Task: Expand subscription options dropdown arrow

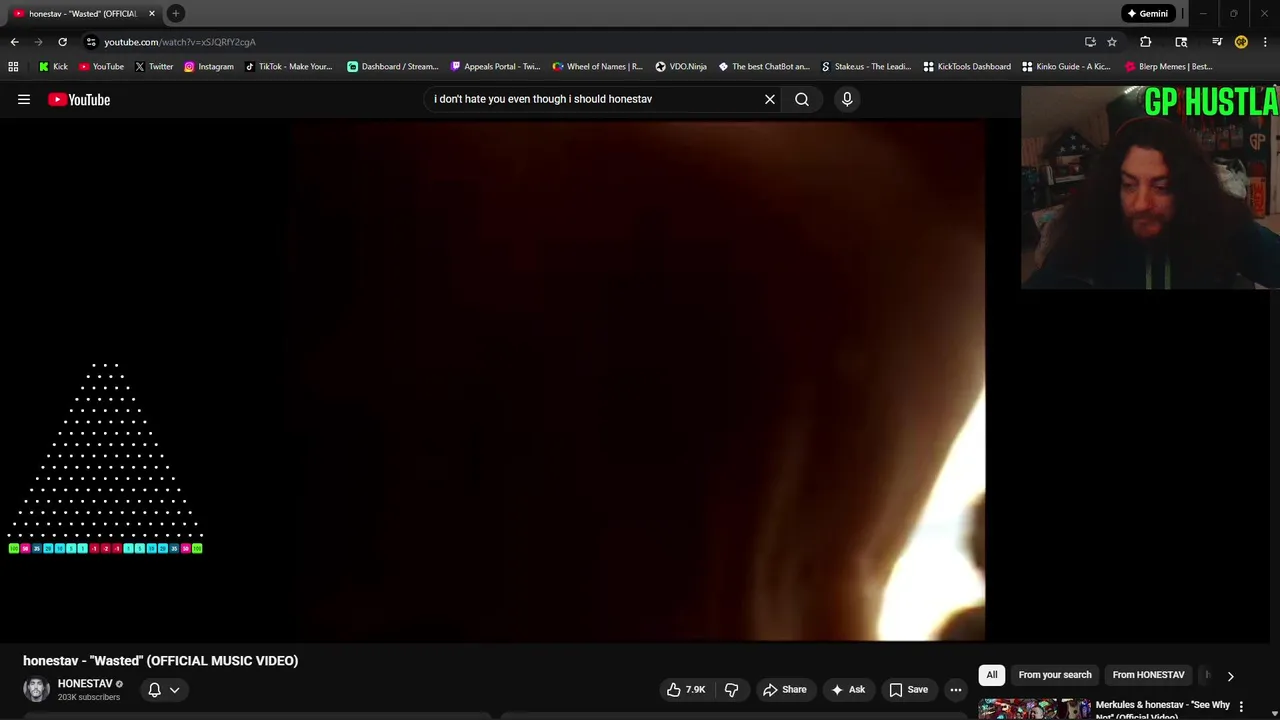Action: [174, 690]
